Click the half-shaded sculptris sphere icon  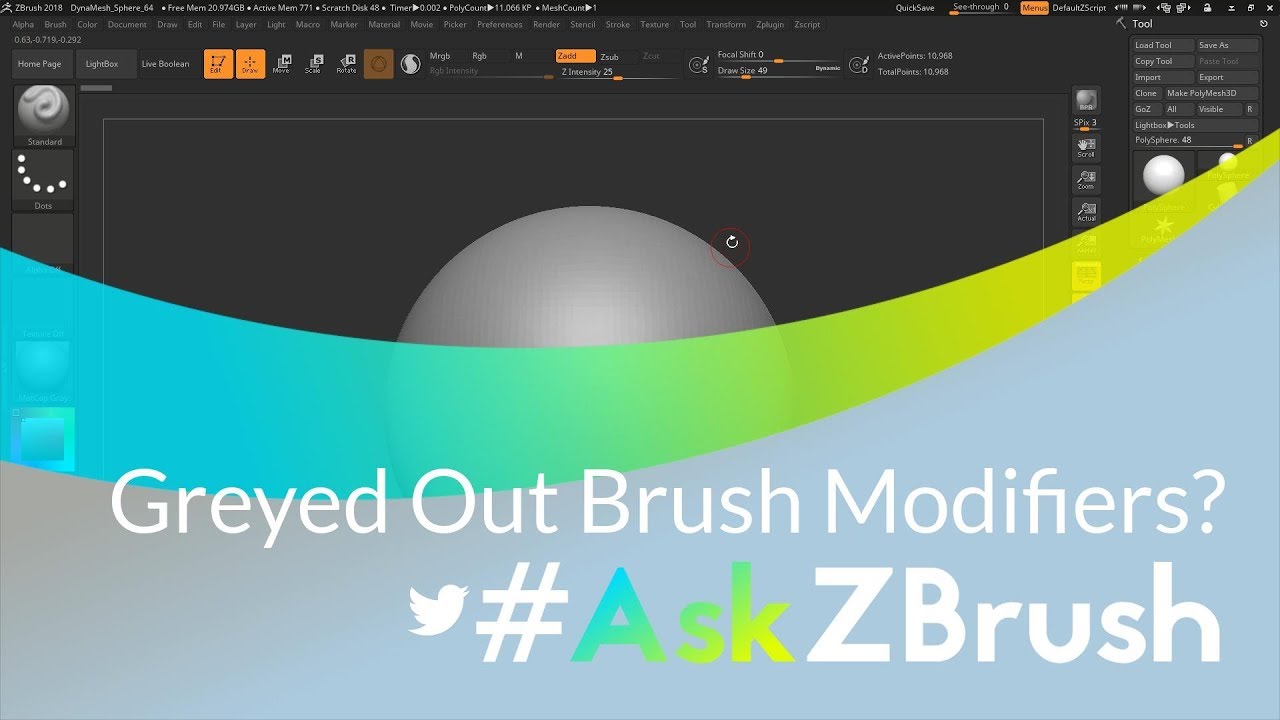(x=410, y=64)
